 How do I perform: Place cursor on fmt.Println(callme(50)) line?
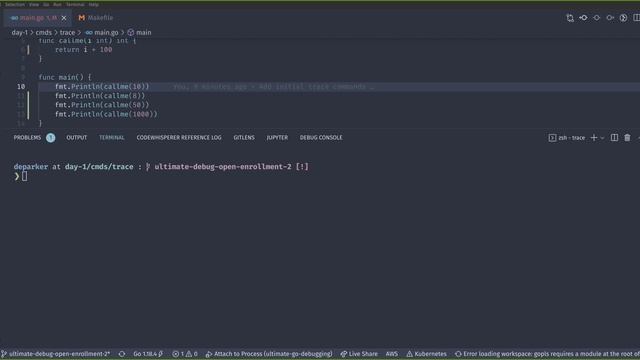(102, 105)
